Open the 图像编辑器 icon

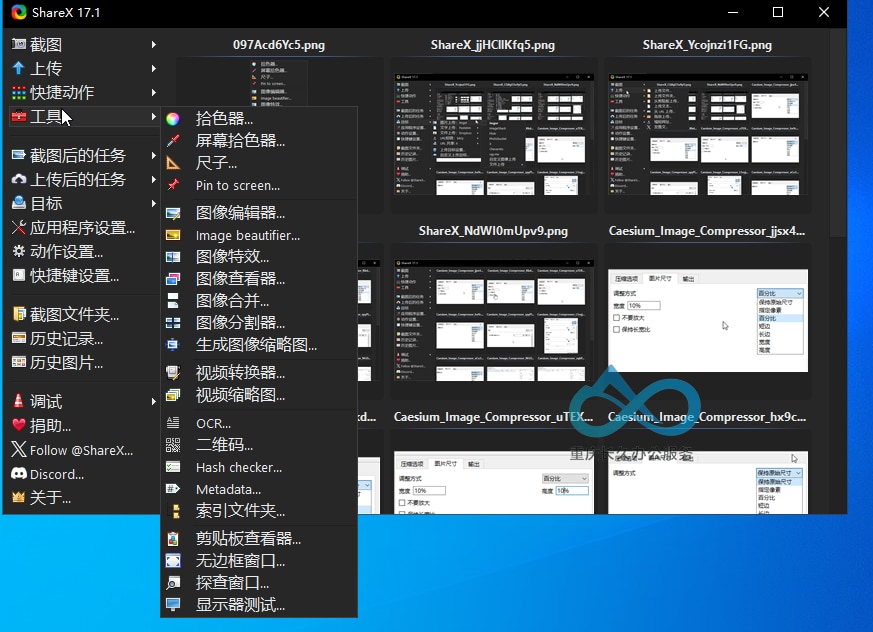[x=173, y=213]
